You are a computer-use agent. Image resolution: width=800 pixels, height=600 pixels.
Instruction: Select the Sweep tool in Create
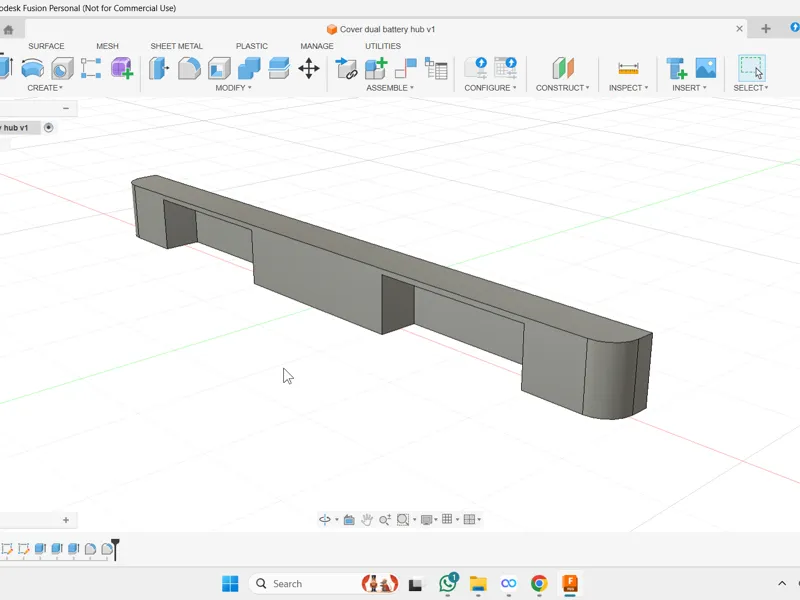(x=32, y=68)
